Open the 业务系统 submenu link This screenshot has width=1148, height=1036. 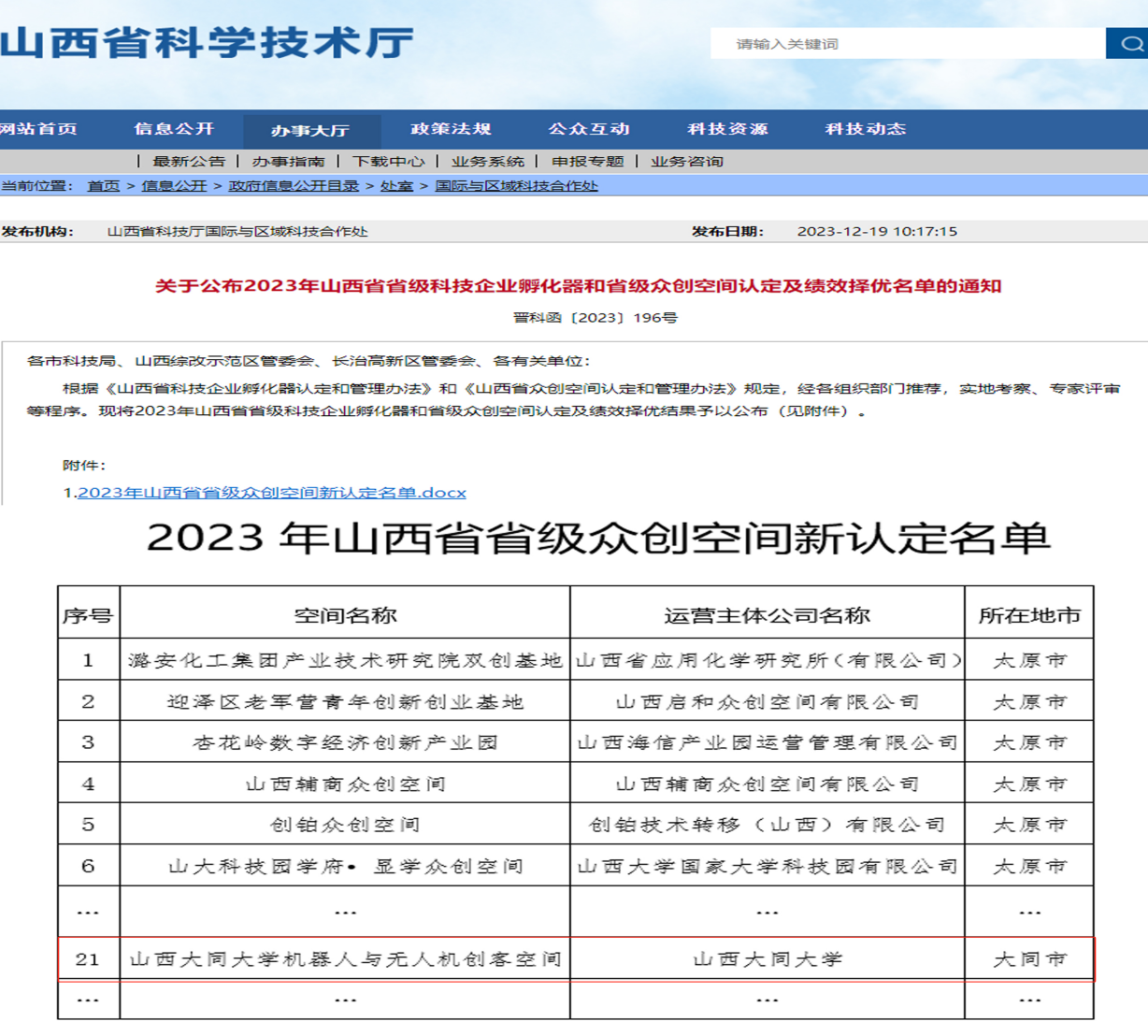coord(487,162)
